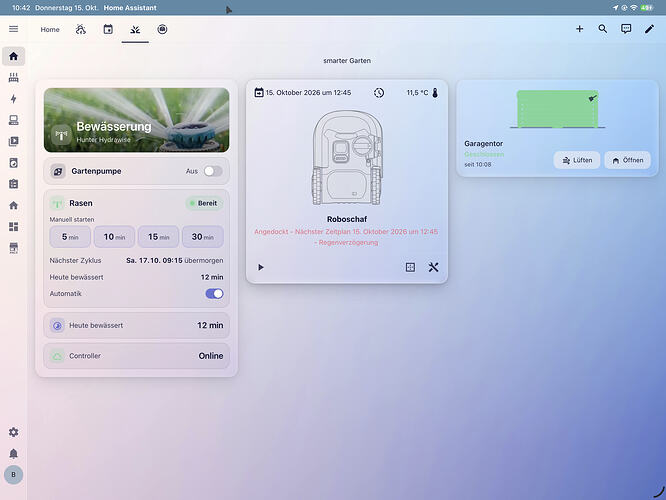This screenshot has height=500, width=666.
Task: Switch to the robot vacuum tab
Action: (x=162, y=29)
